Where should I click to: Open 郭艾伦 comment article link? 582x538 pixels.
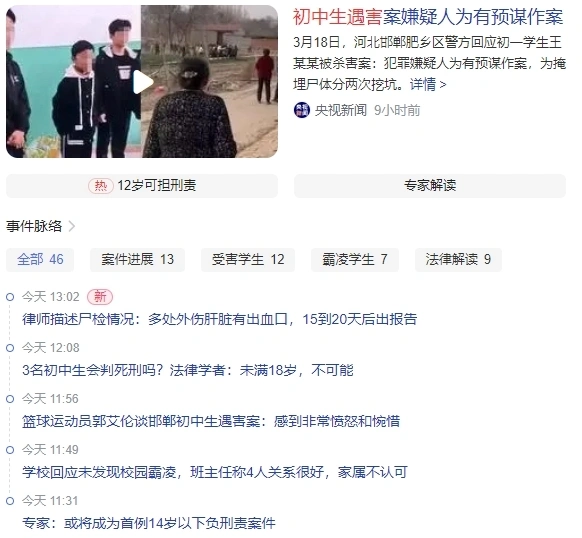coord(211,421)
